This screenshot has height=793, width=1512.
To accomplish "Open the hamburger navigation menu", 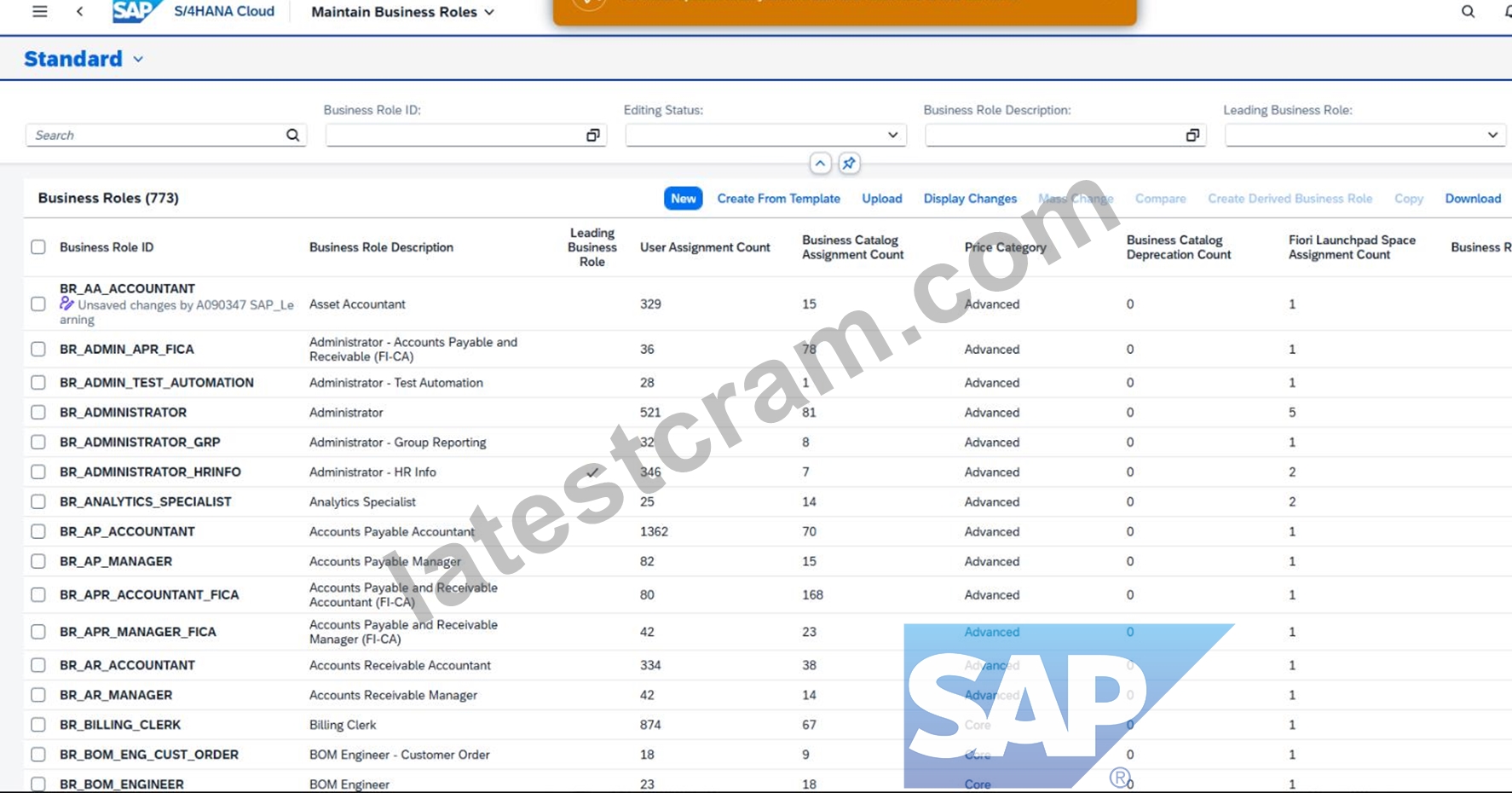I will (x=39, y=12).
